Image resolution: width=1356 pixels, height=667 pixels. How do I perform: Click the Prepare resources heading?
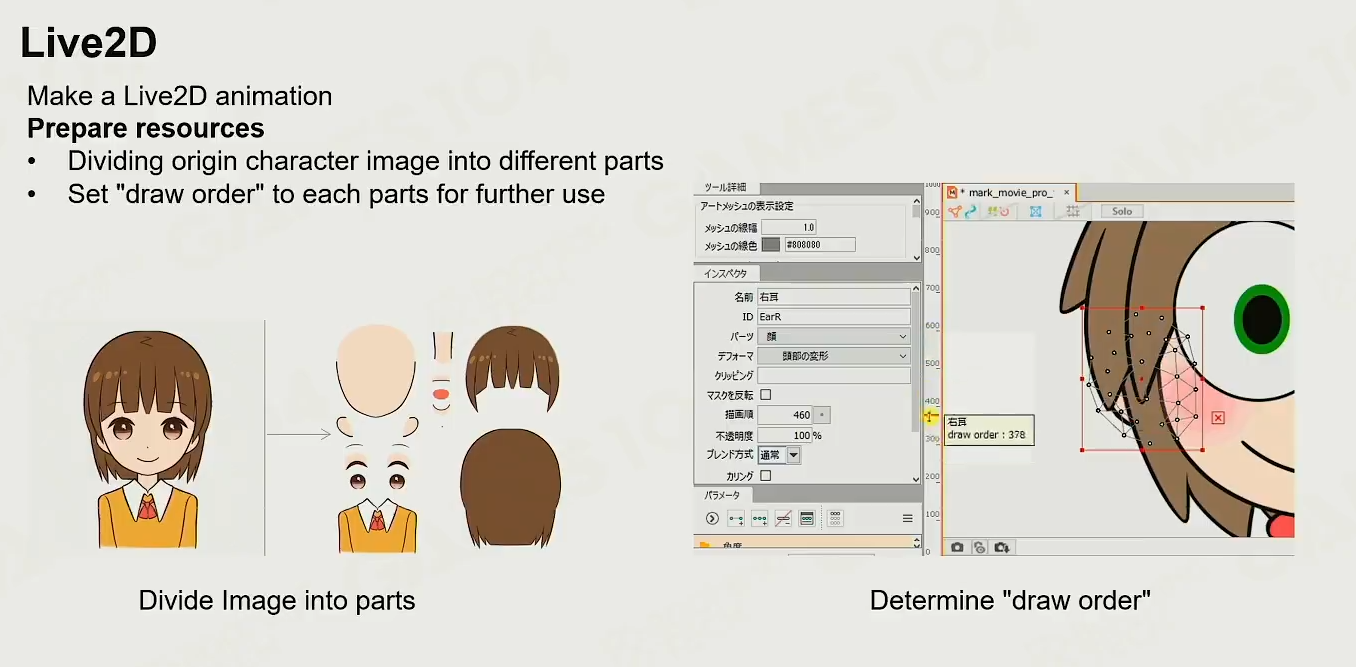point(146,129)
